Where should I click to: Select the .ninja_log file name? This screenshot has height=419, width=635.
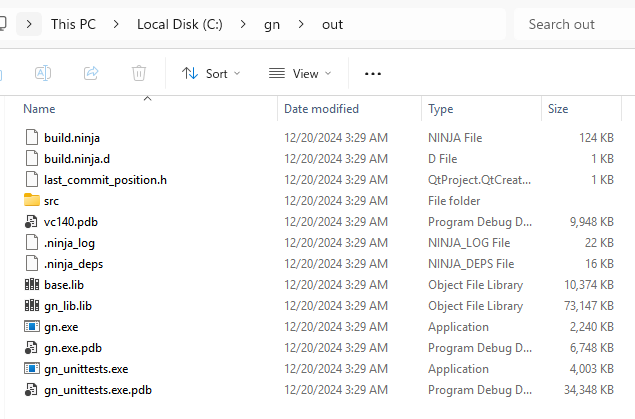[69, 243]
